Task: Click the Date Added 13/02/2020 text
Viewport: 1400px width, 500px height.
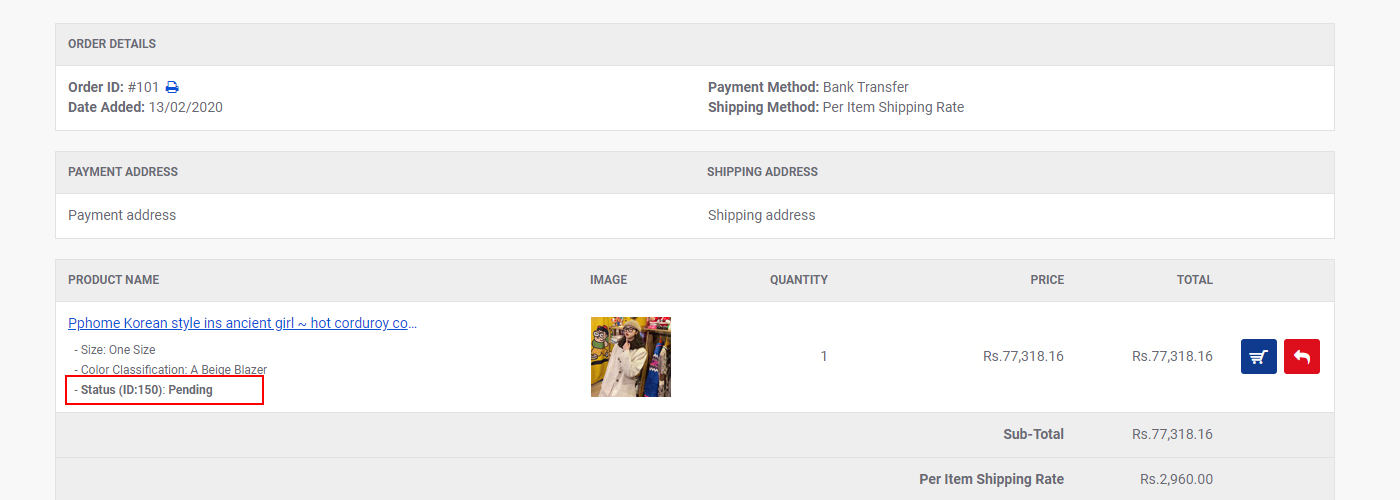Action: point(146,107)
